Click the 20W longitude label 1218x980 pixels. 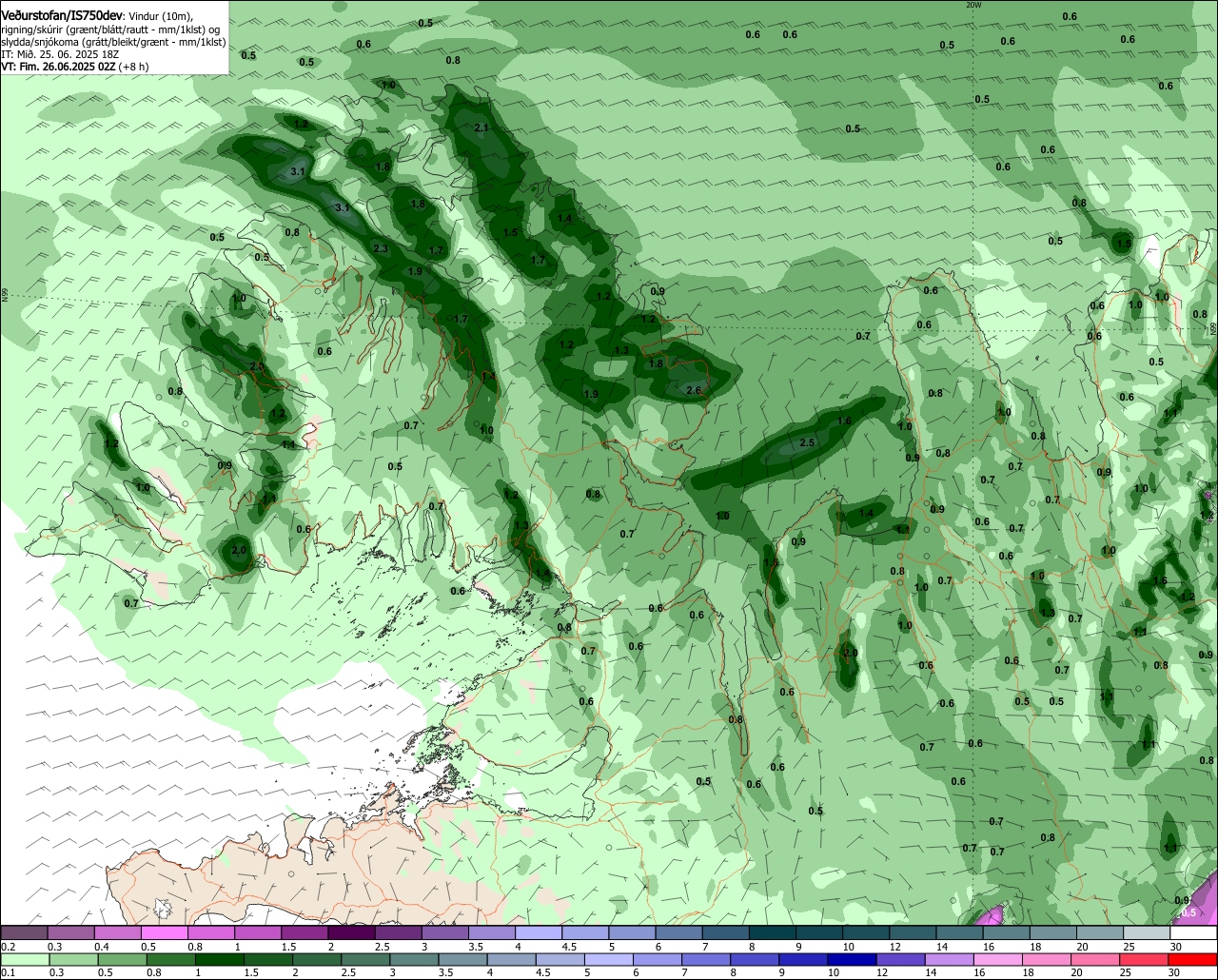coord(972,5)
